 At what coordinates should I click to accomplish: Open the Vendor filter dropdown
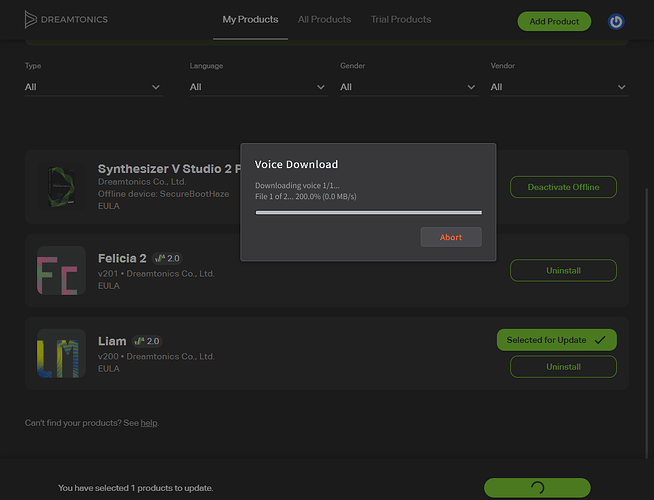pyautogui.click(x=559, y=87)
